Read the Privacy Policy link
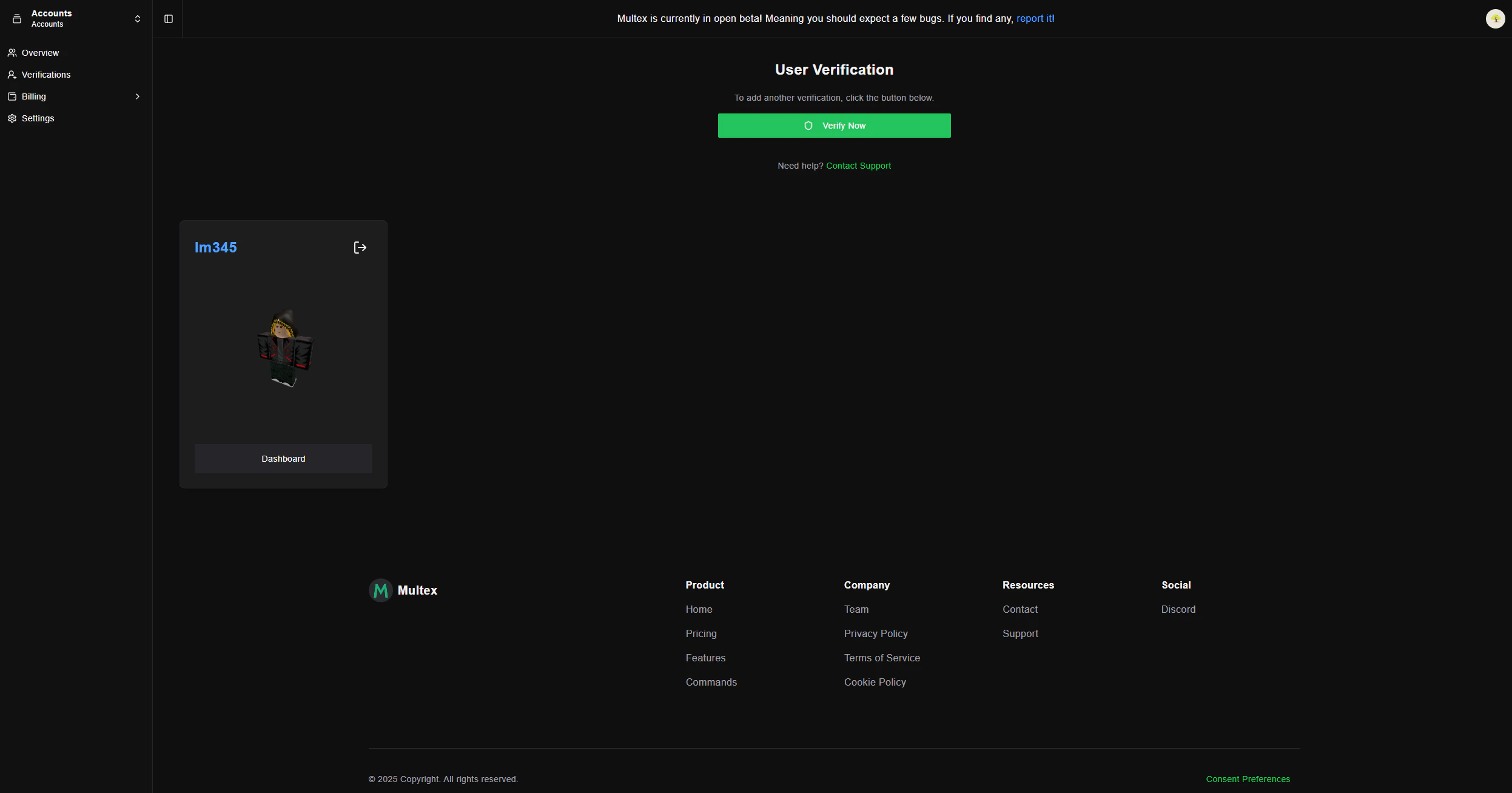This screenshot has height=793, width=1512. (x=876, y=633)
